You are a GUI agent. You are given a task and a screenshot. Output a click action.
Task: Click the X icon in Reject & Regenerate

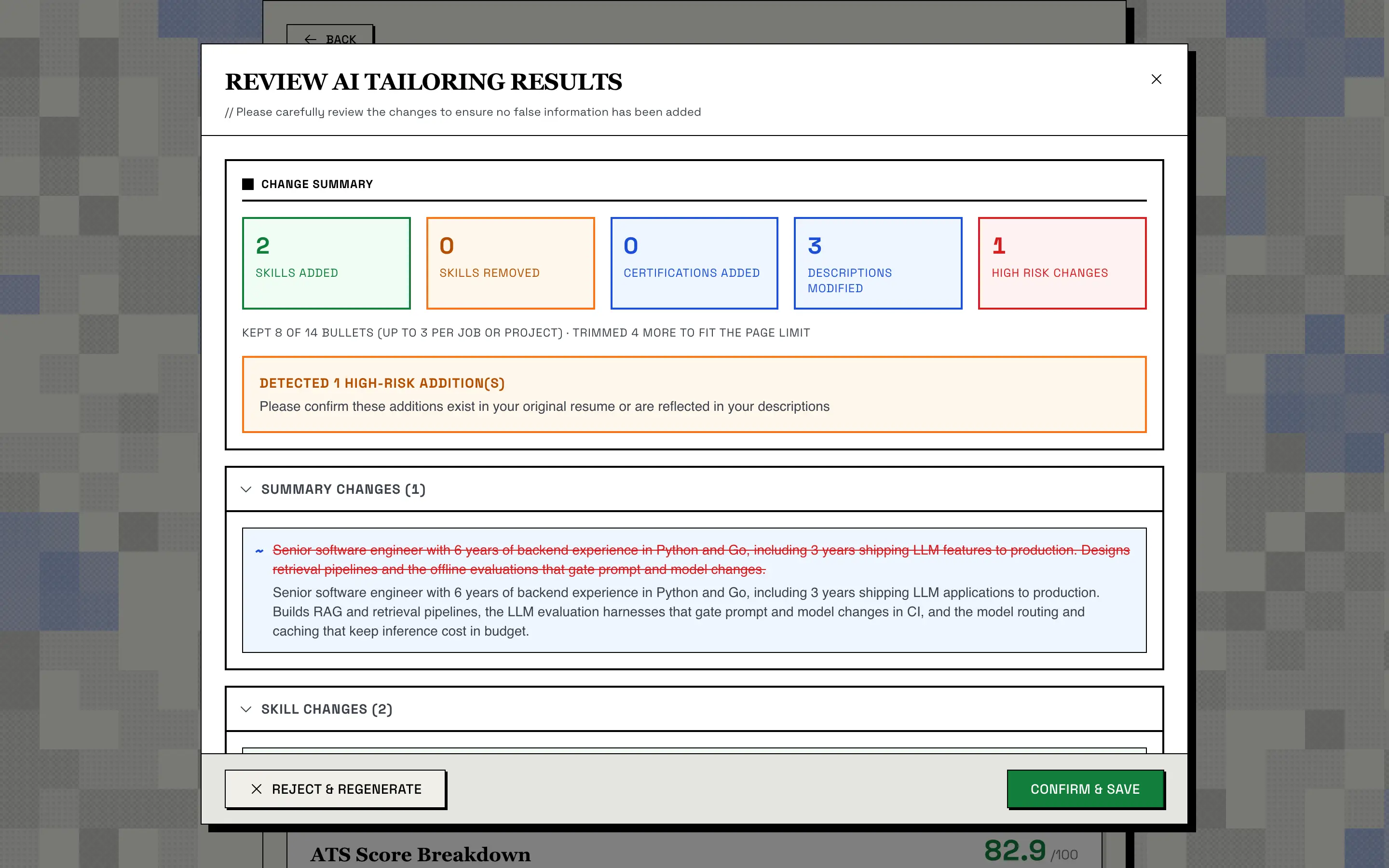click(x=257, y=789)
